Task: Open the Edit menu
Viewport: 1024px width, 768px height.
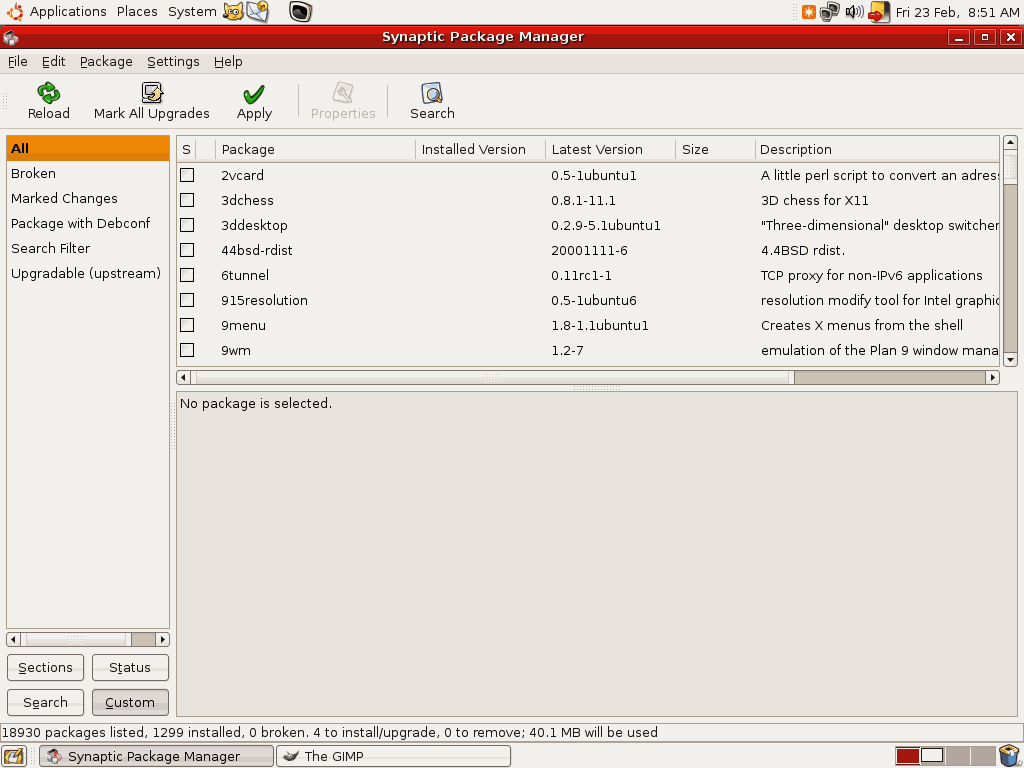Action: click(x=54, y=61)
